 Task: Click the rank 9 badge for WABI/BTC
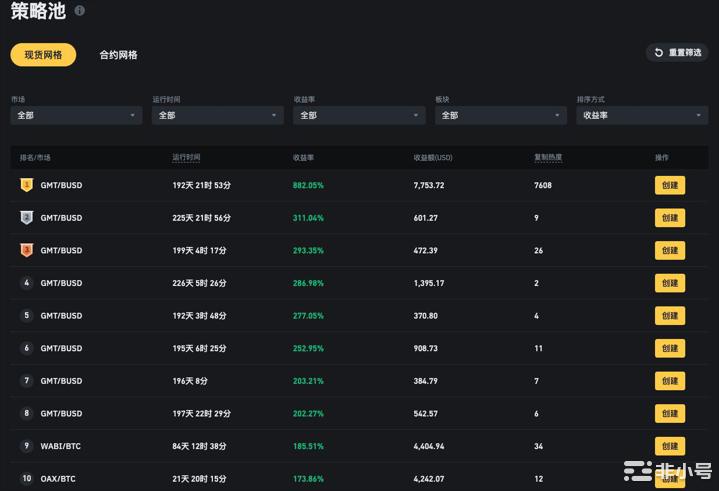pyautogui.click(x=27, y=446)
